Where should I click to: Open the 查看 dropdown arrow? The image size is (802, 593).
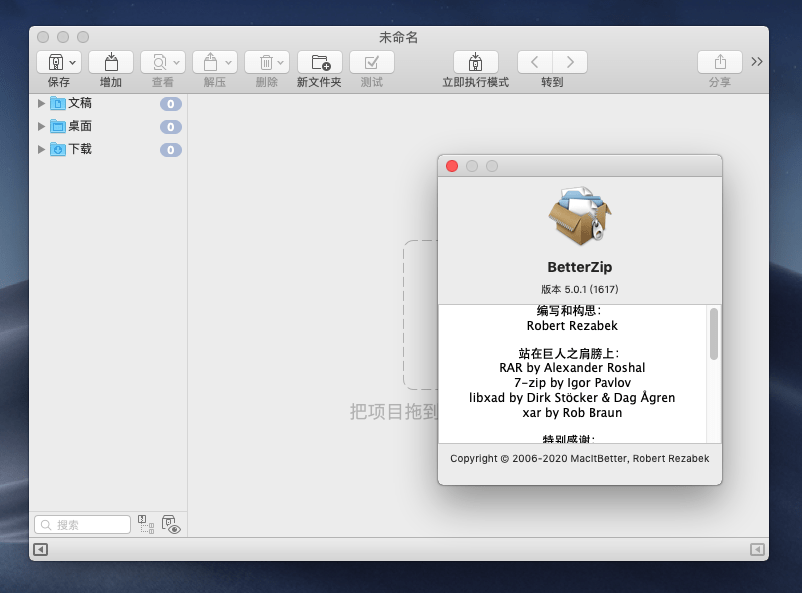point(176,62)
